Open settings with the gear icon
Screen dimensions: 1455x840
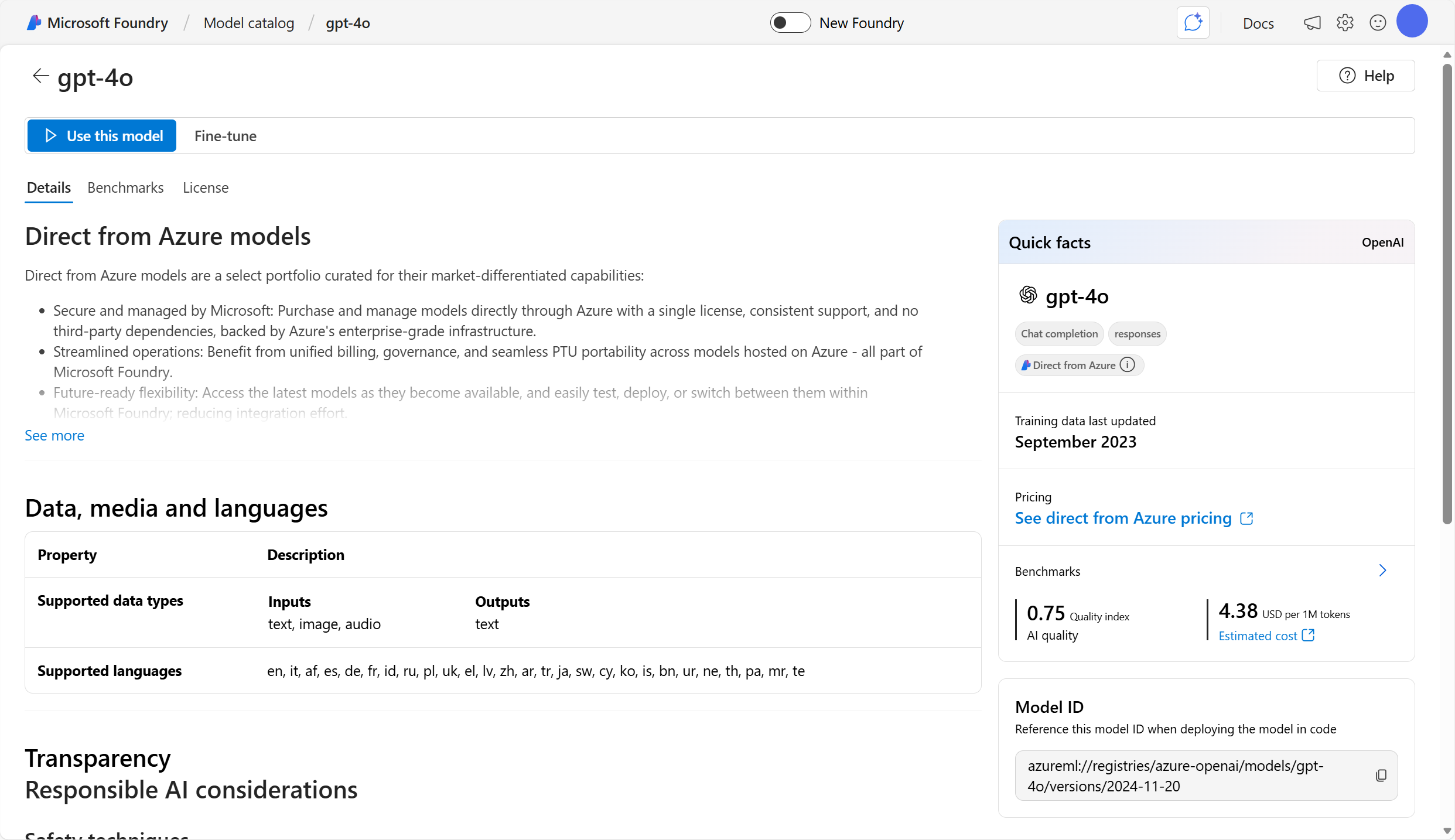(1345, 22)
